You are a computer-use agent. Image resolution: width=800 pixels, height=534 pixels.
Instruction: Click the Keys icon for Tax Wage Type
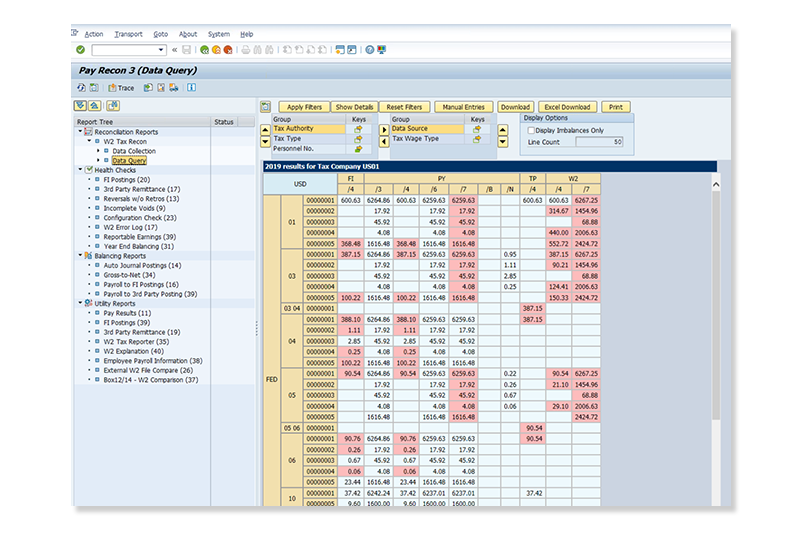(477, 139)
